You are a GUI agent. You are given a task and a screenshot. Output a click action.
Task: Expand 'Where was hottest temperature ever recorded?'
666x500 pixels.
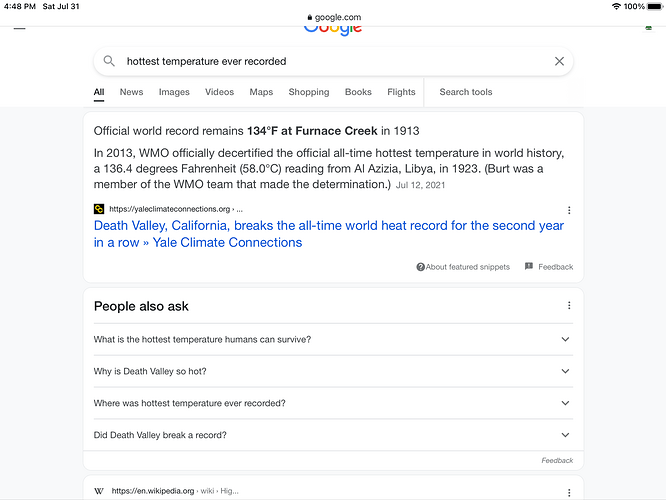coord(333,403)
